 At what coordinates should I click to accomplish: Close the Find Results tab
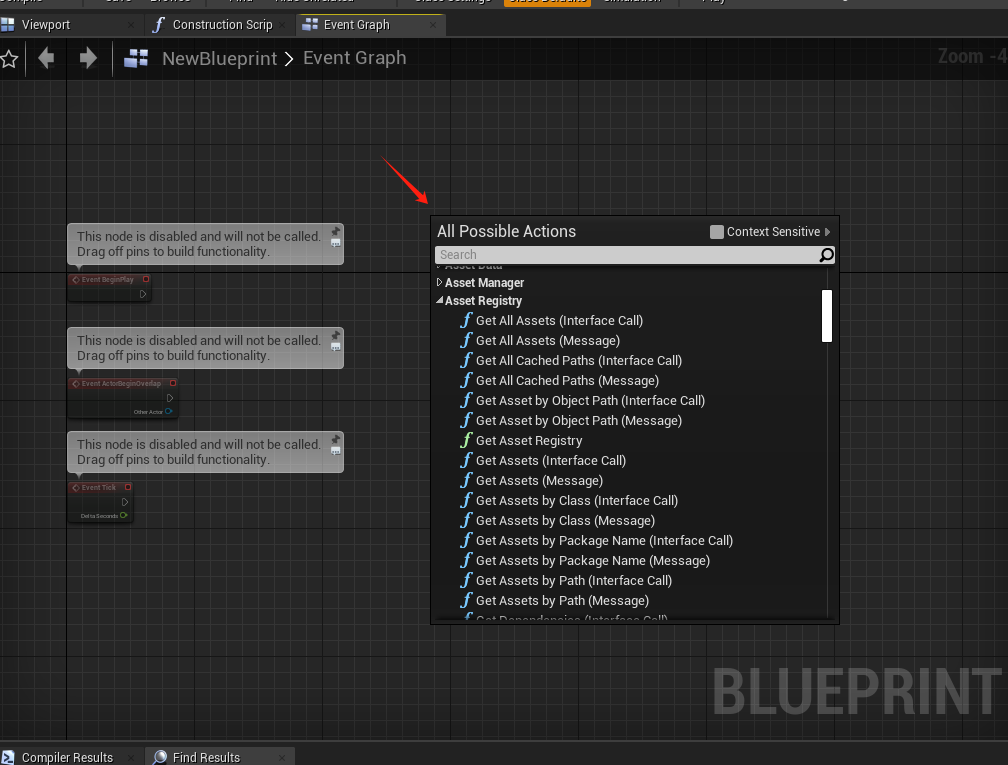click(x=282, y=758)
